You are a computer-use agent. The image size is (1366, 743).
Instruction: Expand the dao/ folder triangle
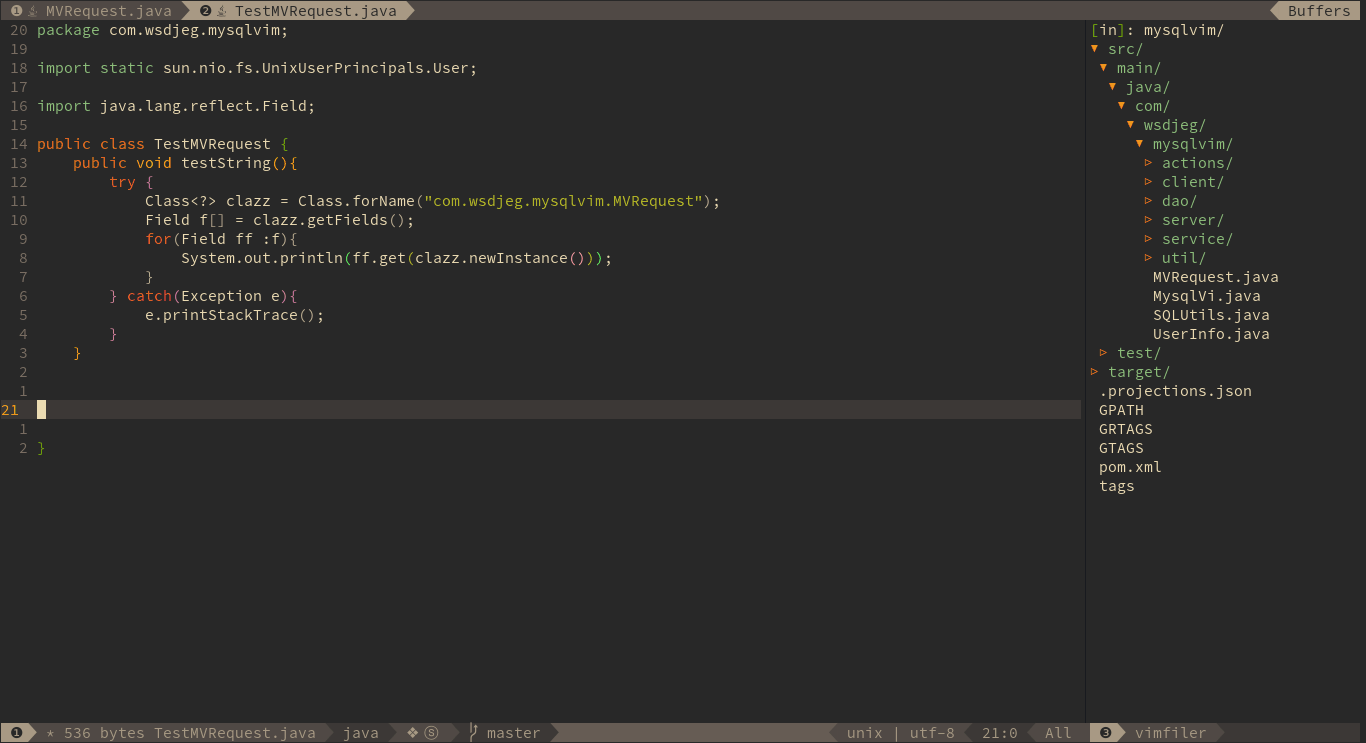pyautogui.click(x=1149, y=201)
